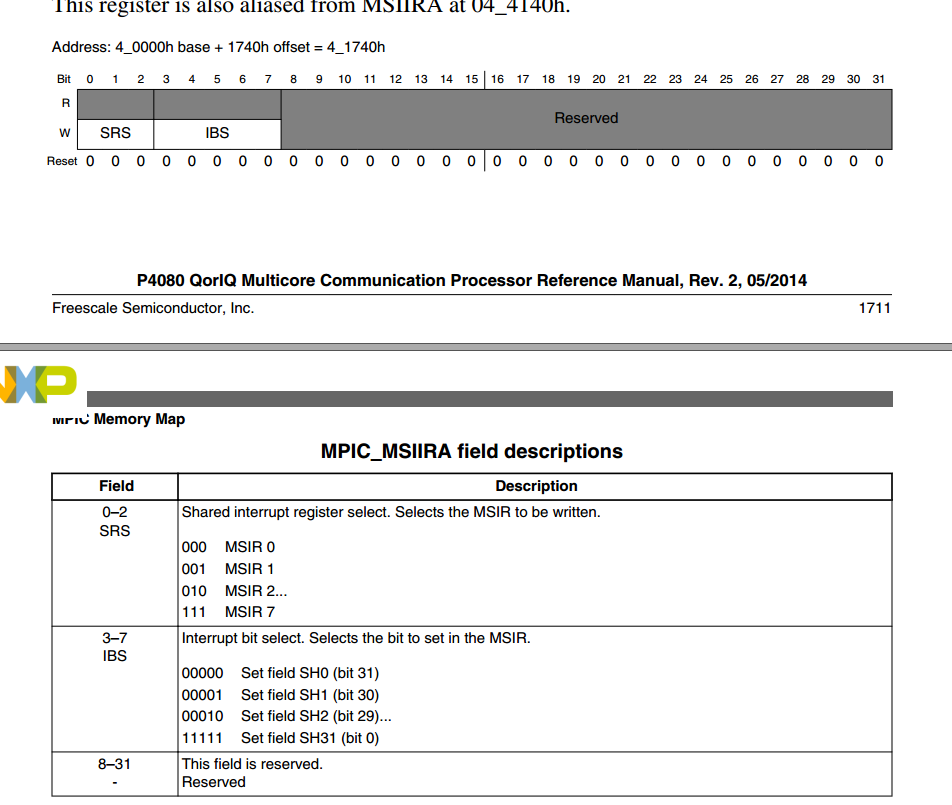952x805 pixels.
Task: Click the R row label
Action: tap(66, 102)
